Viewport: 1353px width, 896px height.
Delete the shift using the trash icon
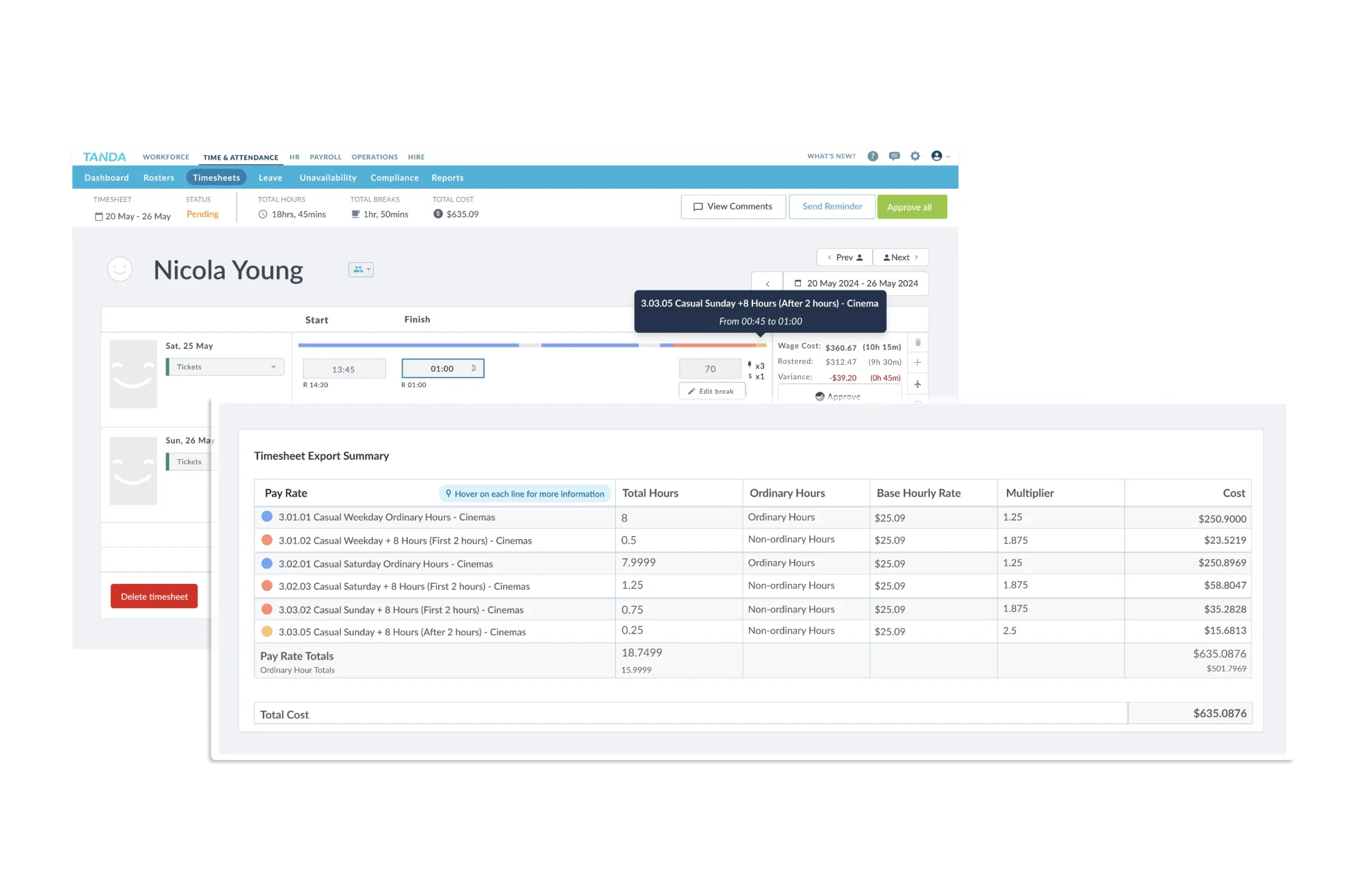click(x=917, y=342)
